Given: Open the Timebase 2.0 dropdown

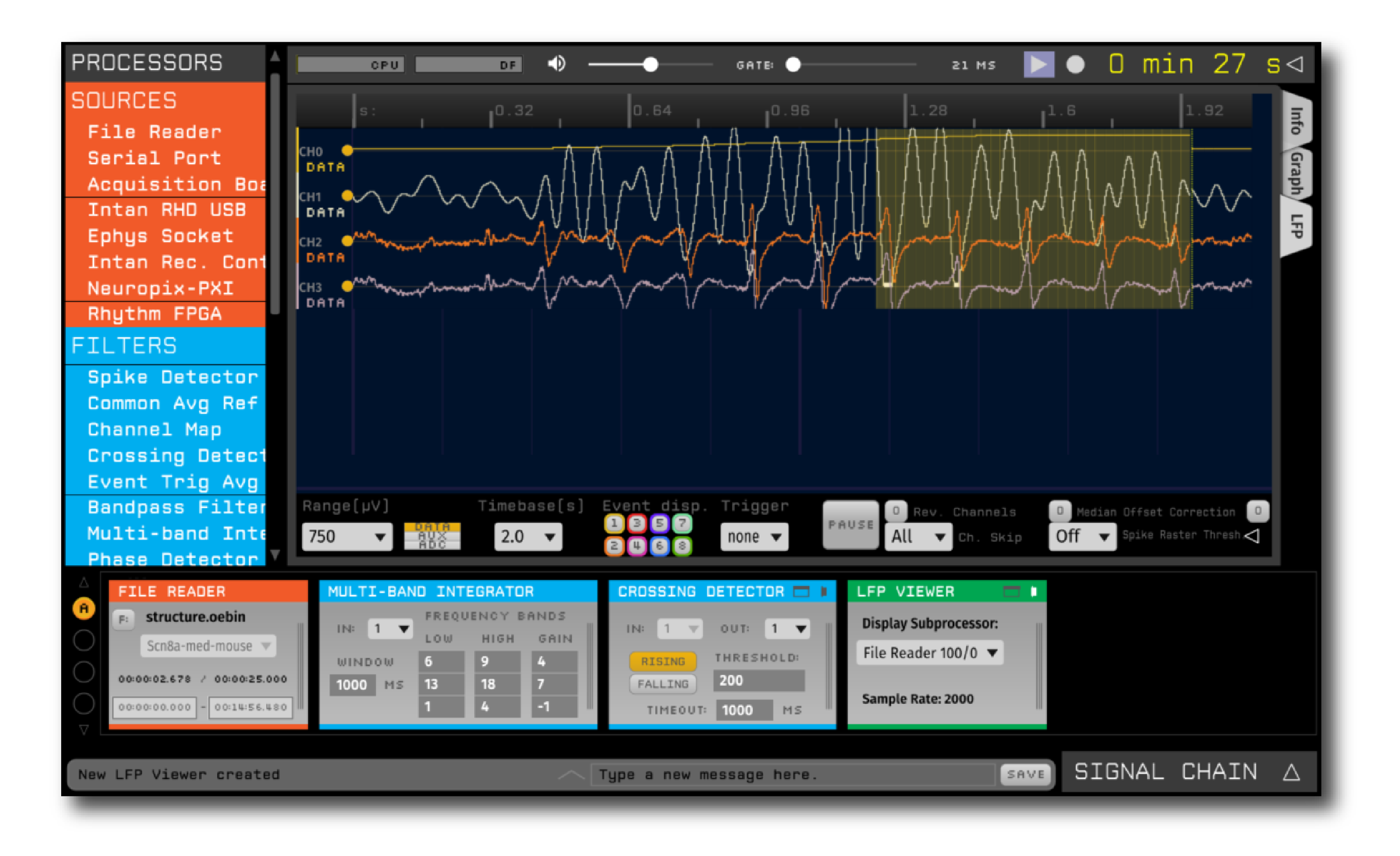Looking at the screenshot, I should 528,536.
